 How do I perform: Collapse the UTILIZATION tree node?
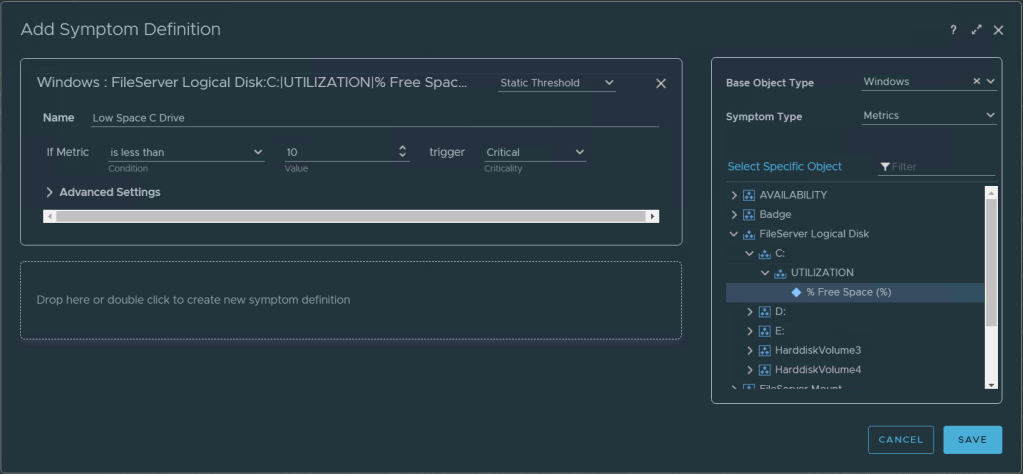point(765,273)
